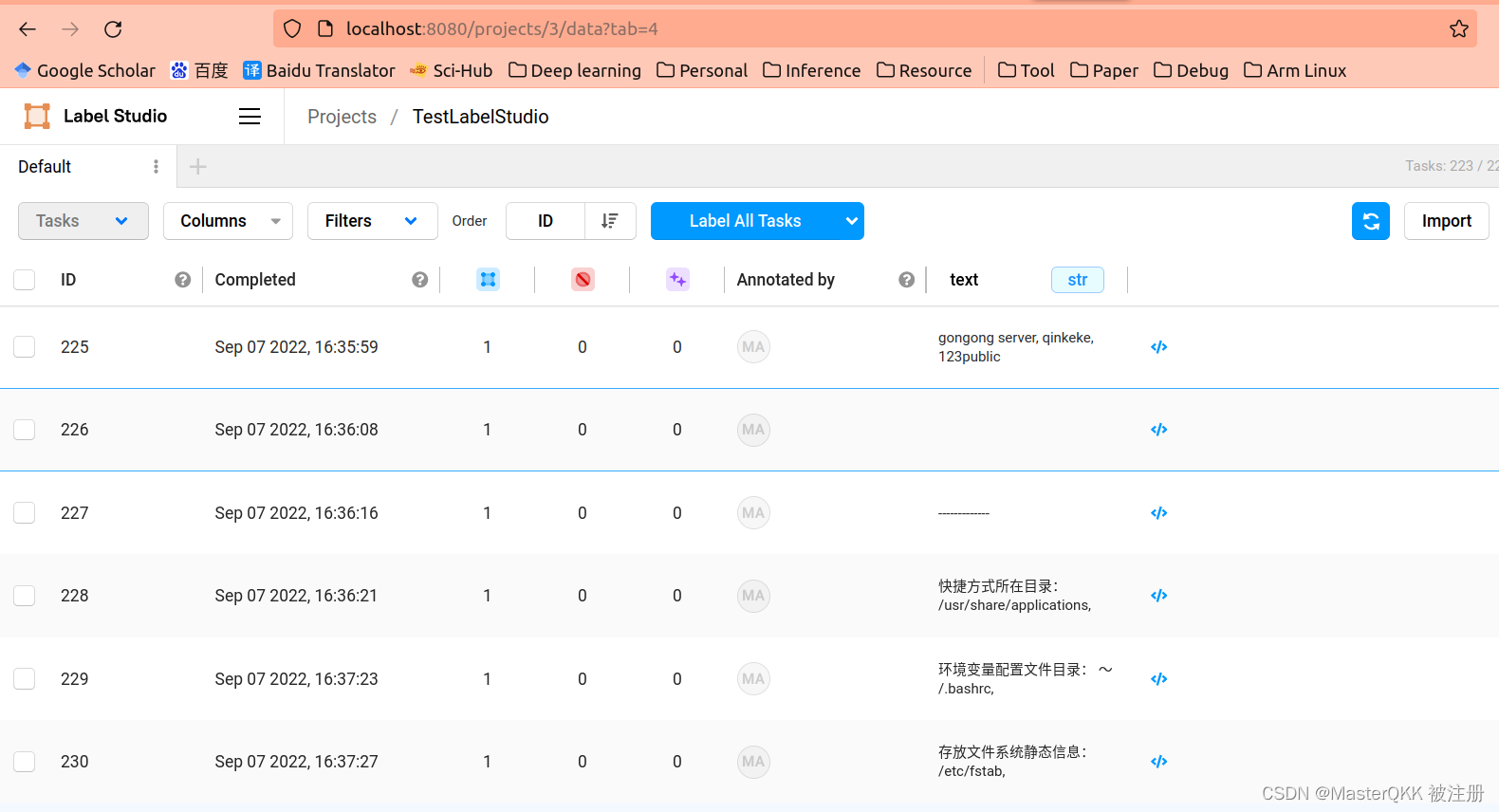The width and height of the screenshot is (1499, 812).
Task: Open TestLabelStudio breadcrumb
Action: point(480,117)
